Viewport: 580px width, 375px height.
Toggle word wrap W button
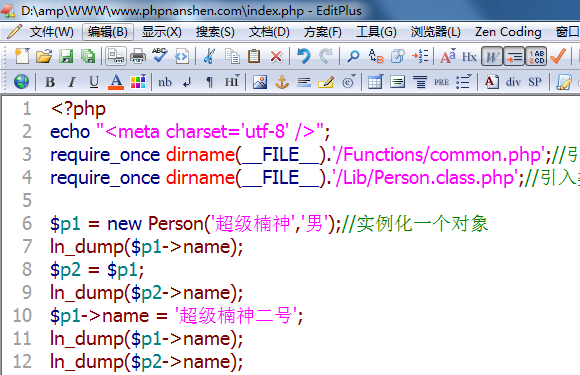click(492, 56)
